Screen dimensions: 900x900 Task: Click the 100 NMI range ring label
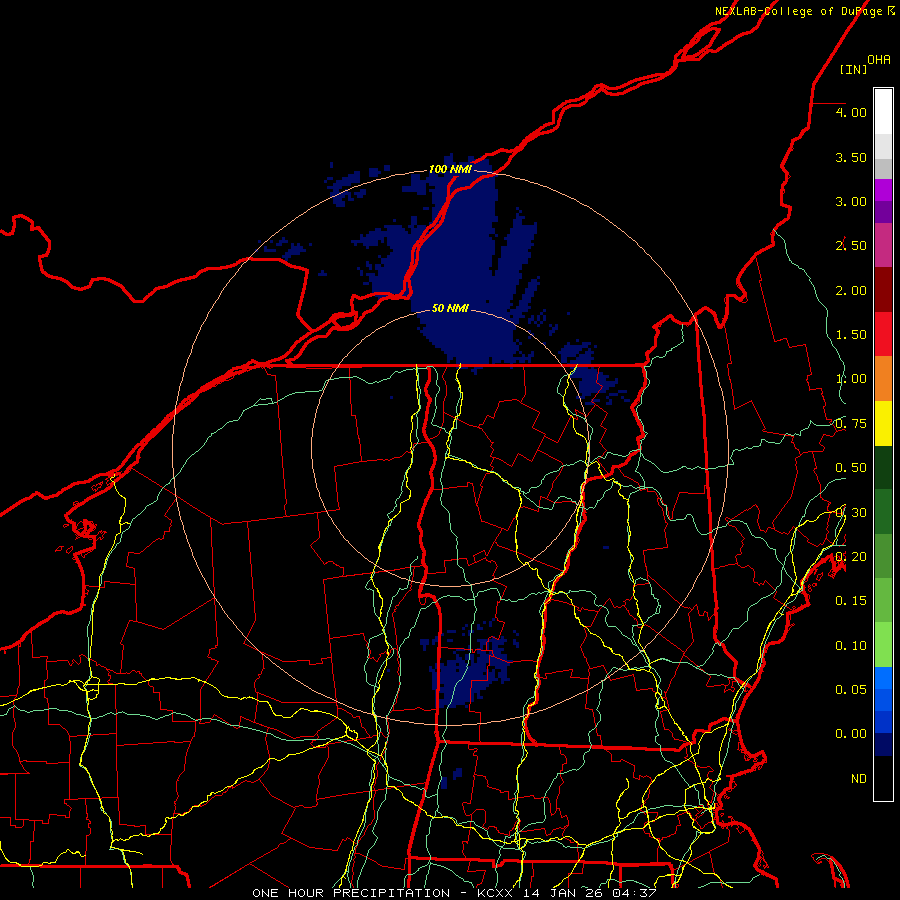[450, 169]
